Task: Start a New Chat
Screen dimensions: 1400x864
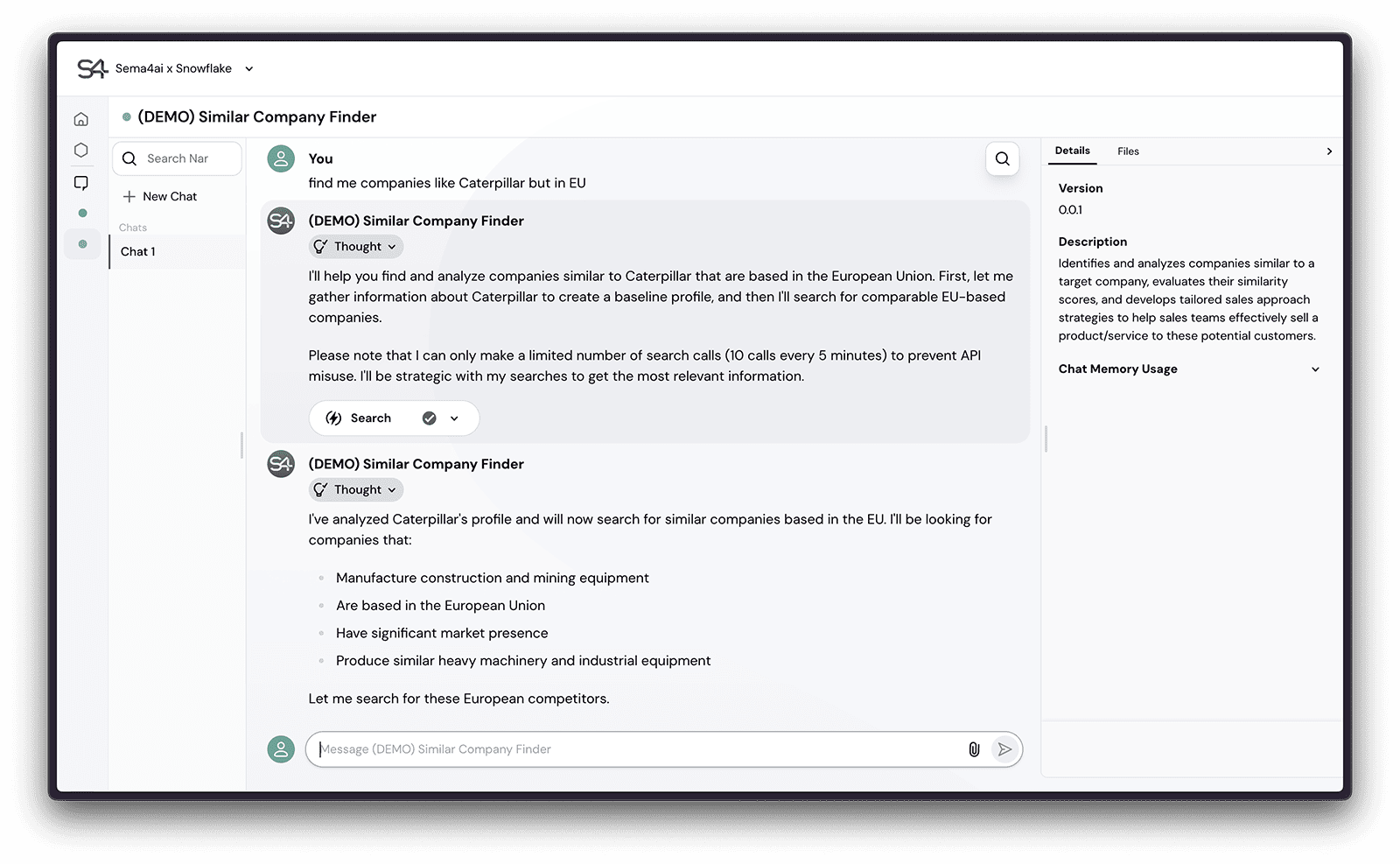Action: pyautogui.click(x=170, y=197)
